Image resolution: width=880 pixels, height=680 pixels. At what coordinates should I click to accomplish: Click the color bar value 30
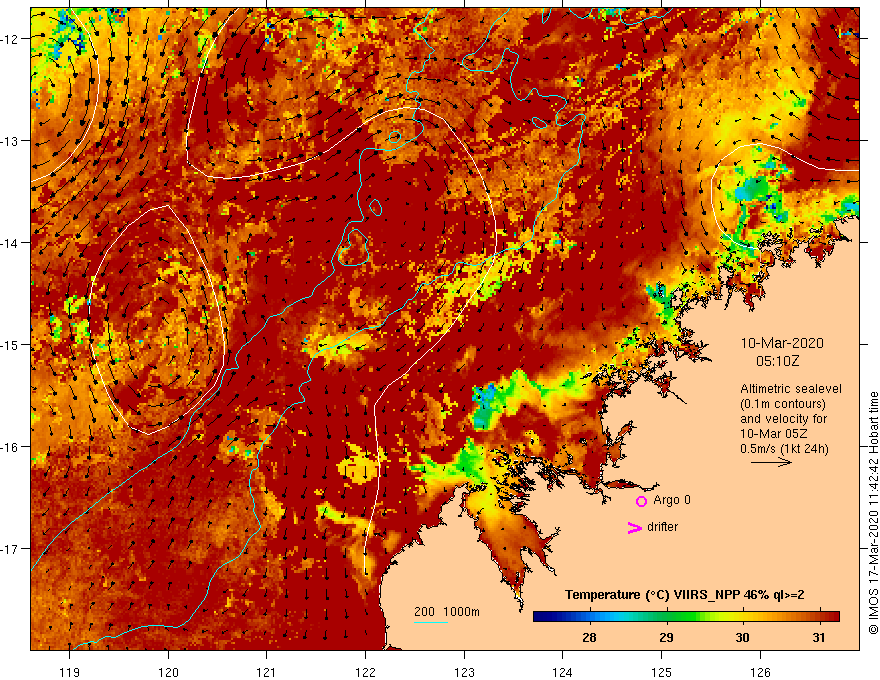tap(742, 638)
